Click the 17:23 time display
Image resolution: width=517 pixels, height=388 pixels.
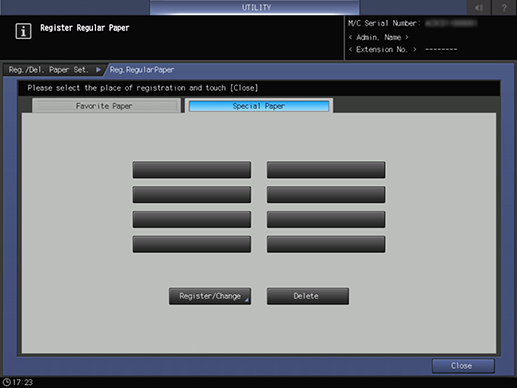tap(22, 382)
